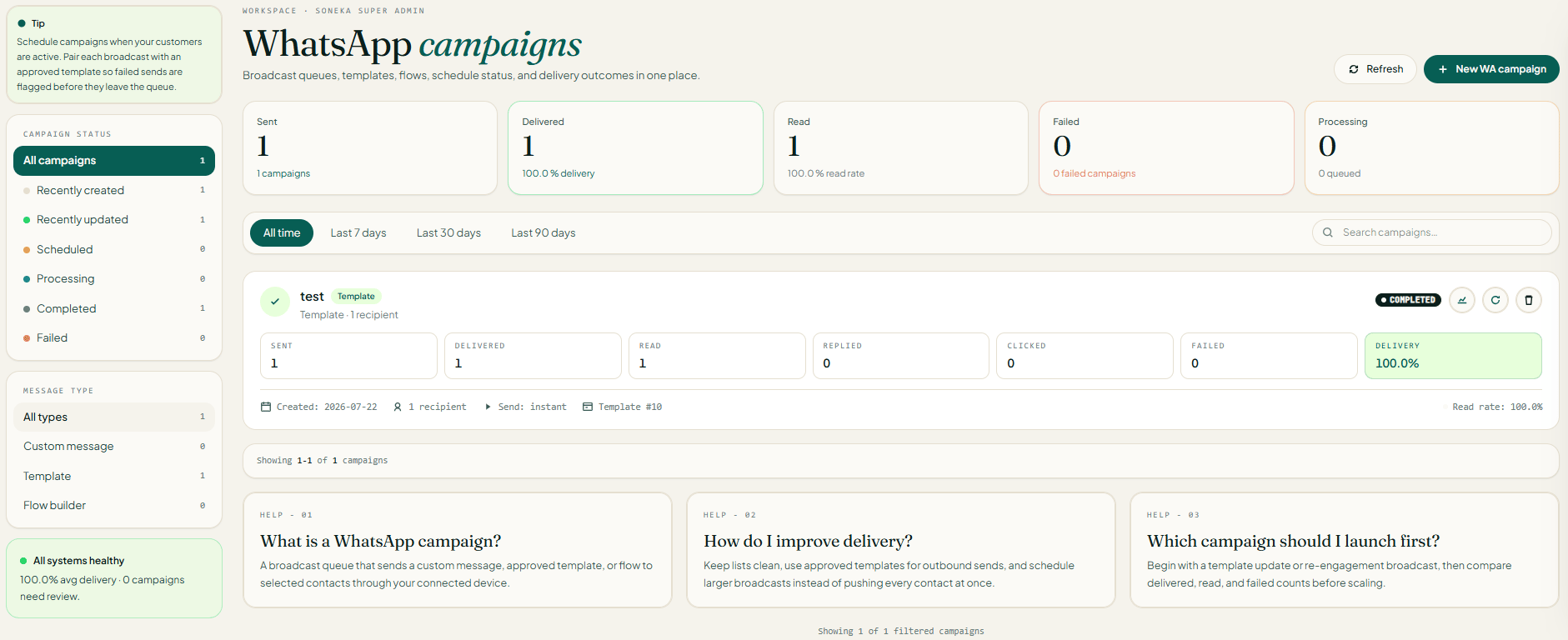Switch to Last 30 days
This screenshot has height=640, width=1568.
tap(448, 232)
